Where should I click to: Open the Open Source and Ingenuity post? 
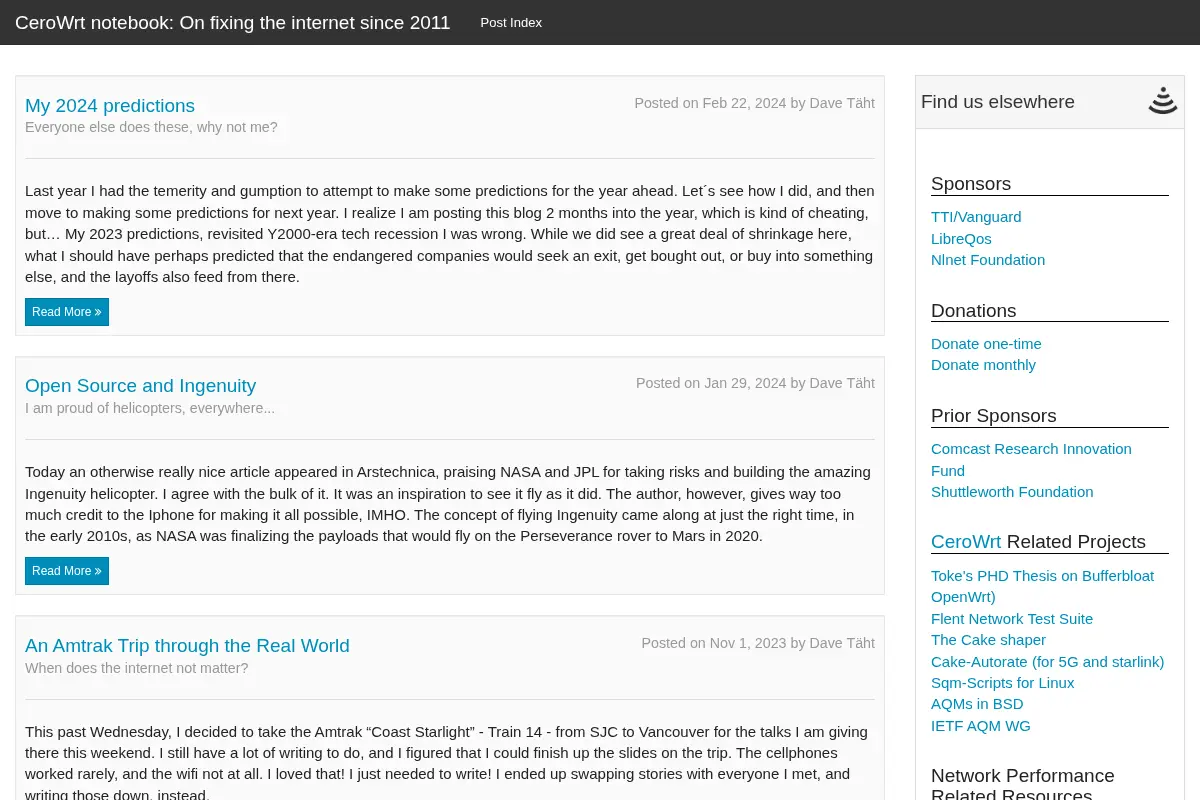tap(140, 385)
